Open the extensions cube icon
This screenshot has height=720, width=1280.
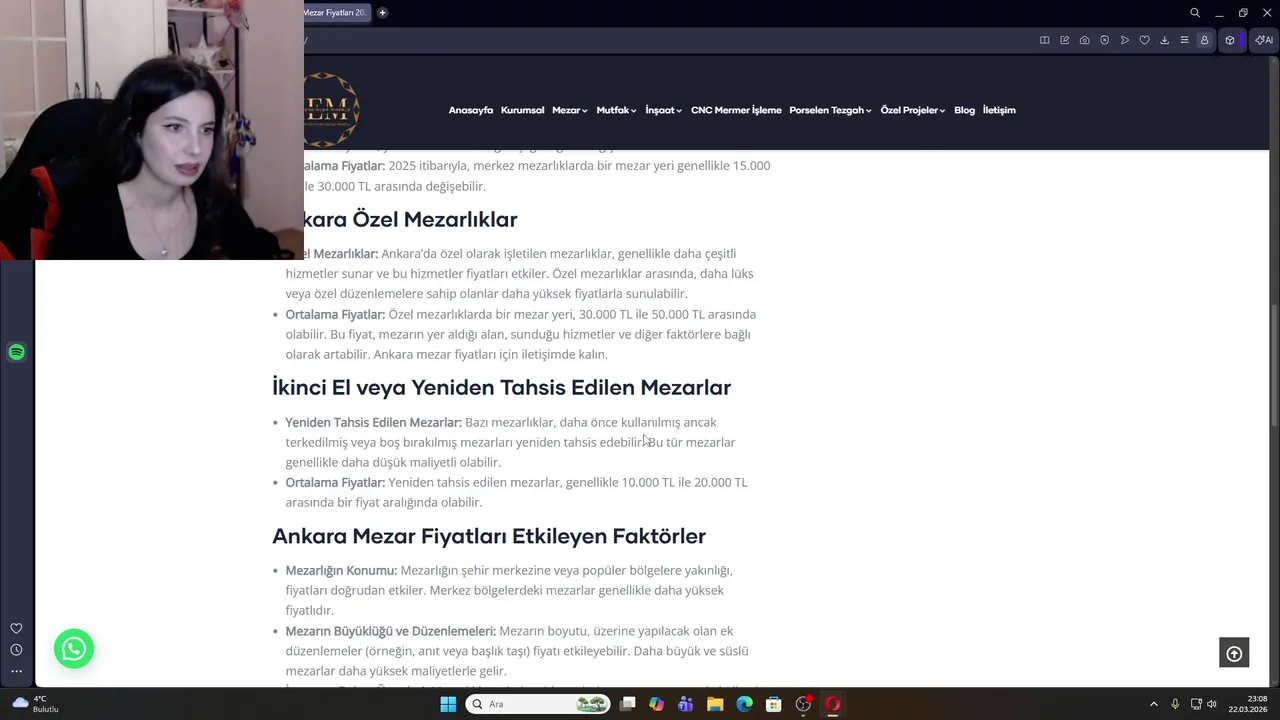1230,40
